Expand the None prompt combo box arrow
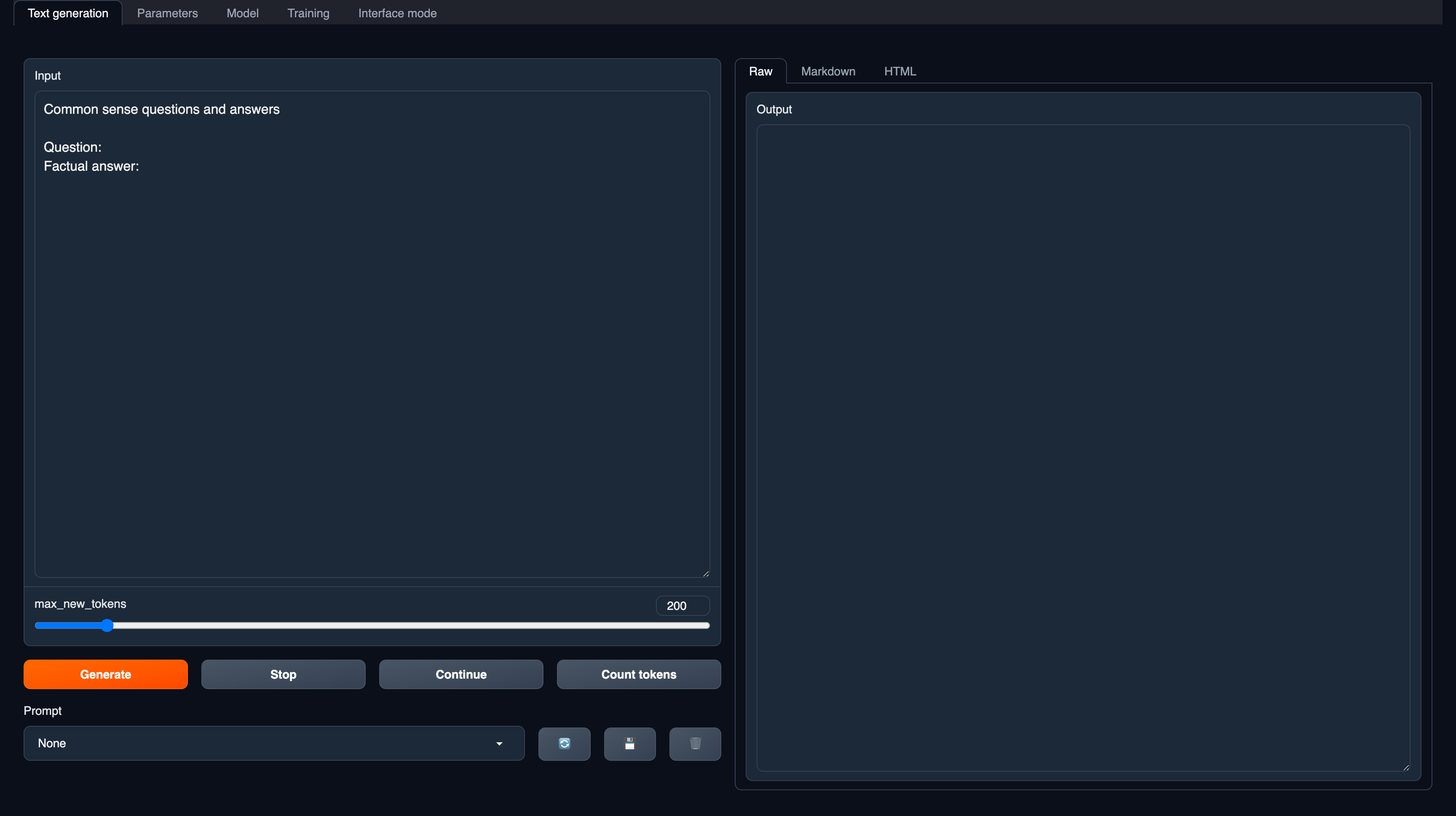This screenshot has height=816, width=1456. pyautogui.click(x=499, y=744)
